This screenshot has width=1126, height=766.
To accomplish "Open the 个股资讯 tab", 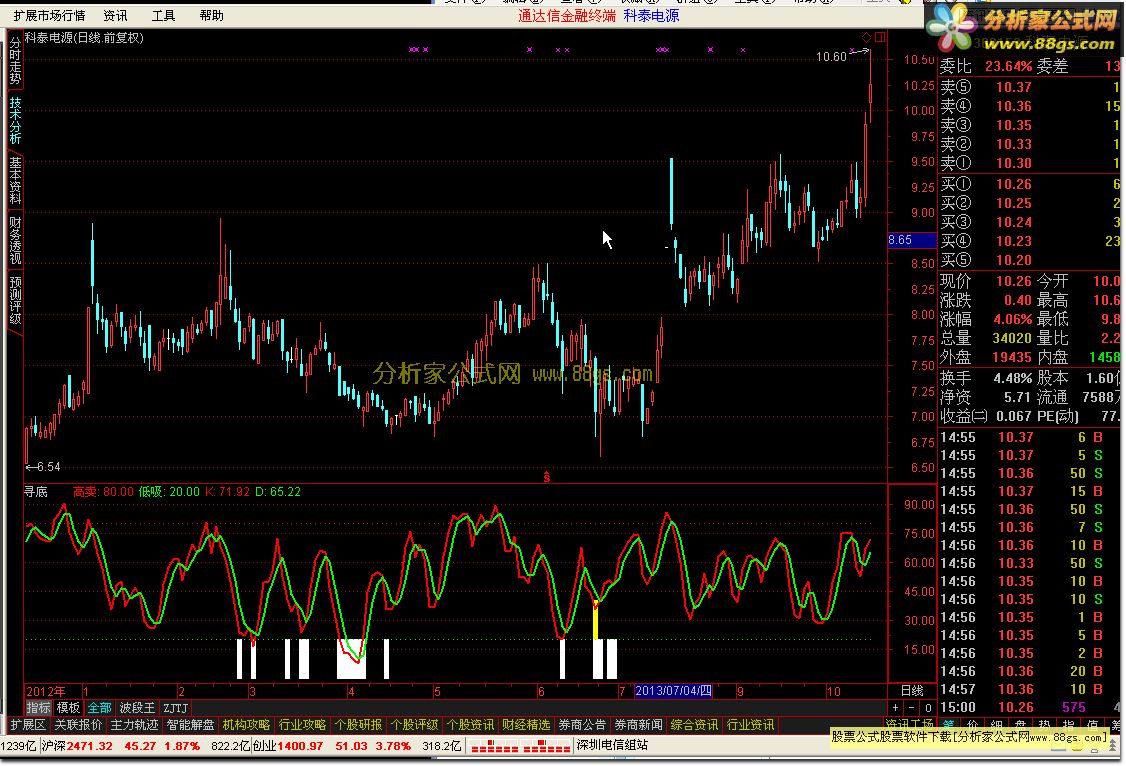I will click(470, 725).
